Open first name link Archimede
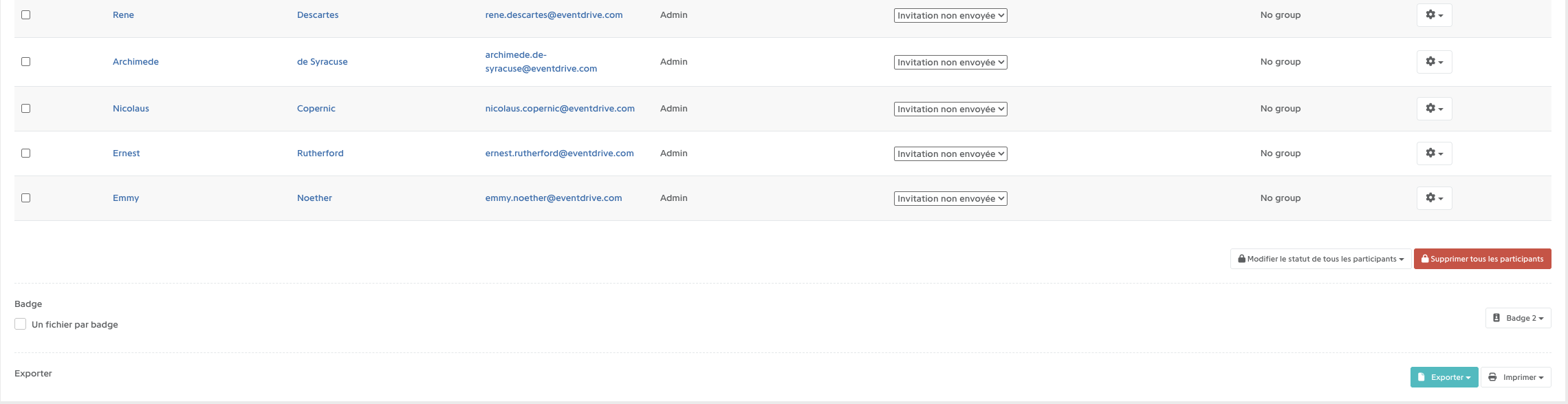1568x404 pixels. point(135,61)
